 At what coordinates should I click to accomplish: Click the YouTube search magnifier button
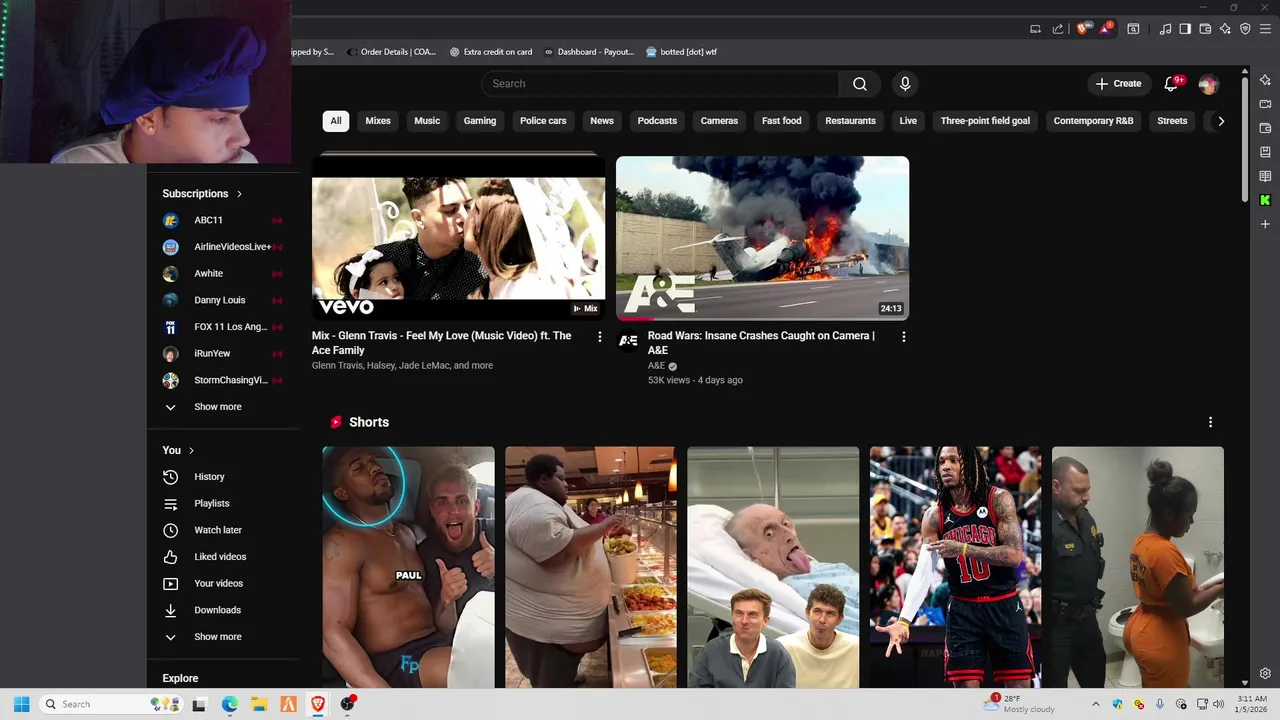coord(860,84)
